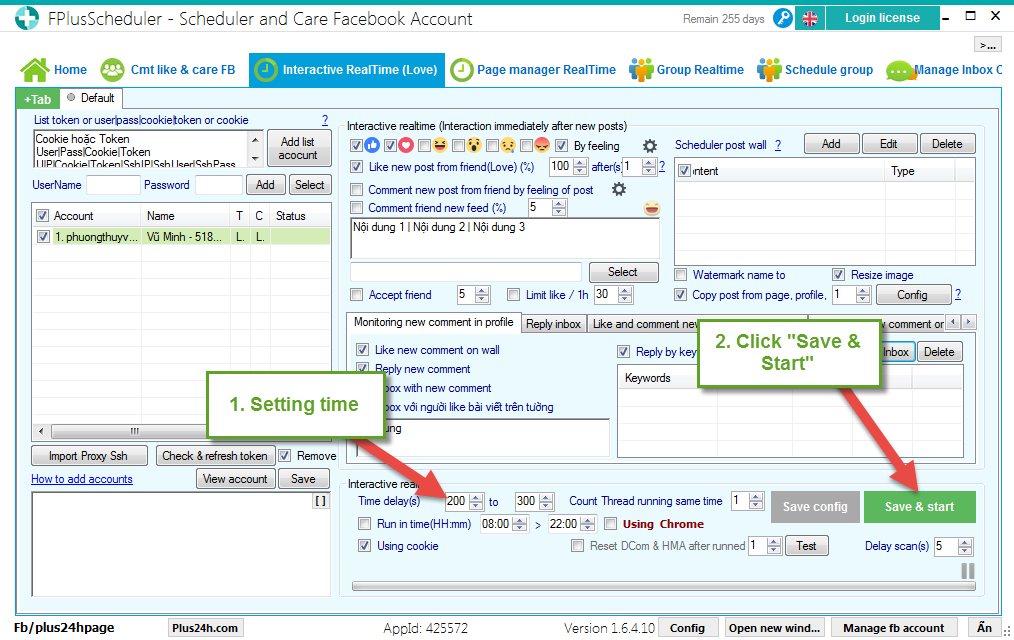1014x640 pixels.
Task: Open comment by feeling settings gear
Action: 619,189
